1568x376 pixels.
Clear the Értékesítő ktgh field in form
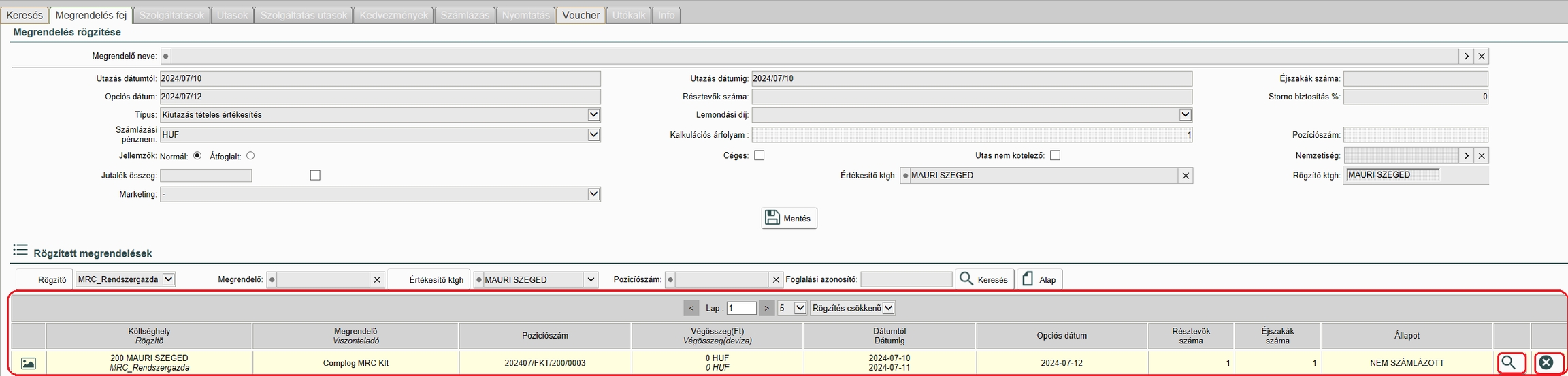pyautogui.click(x=1186, y=176)
